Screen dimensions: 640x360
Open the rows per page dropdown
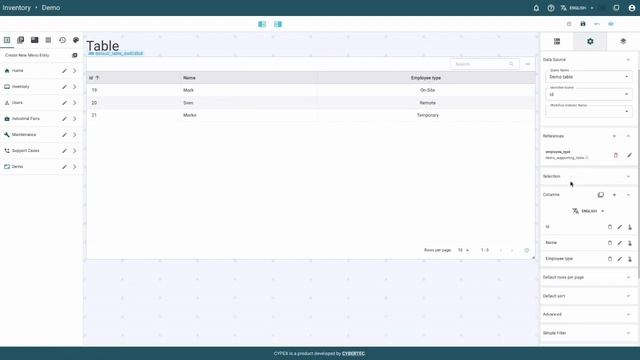pos(463,250)
